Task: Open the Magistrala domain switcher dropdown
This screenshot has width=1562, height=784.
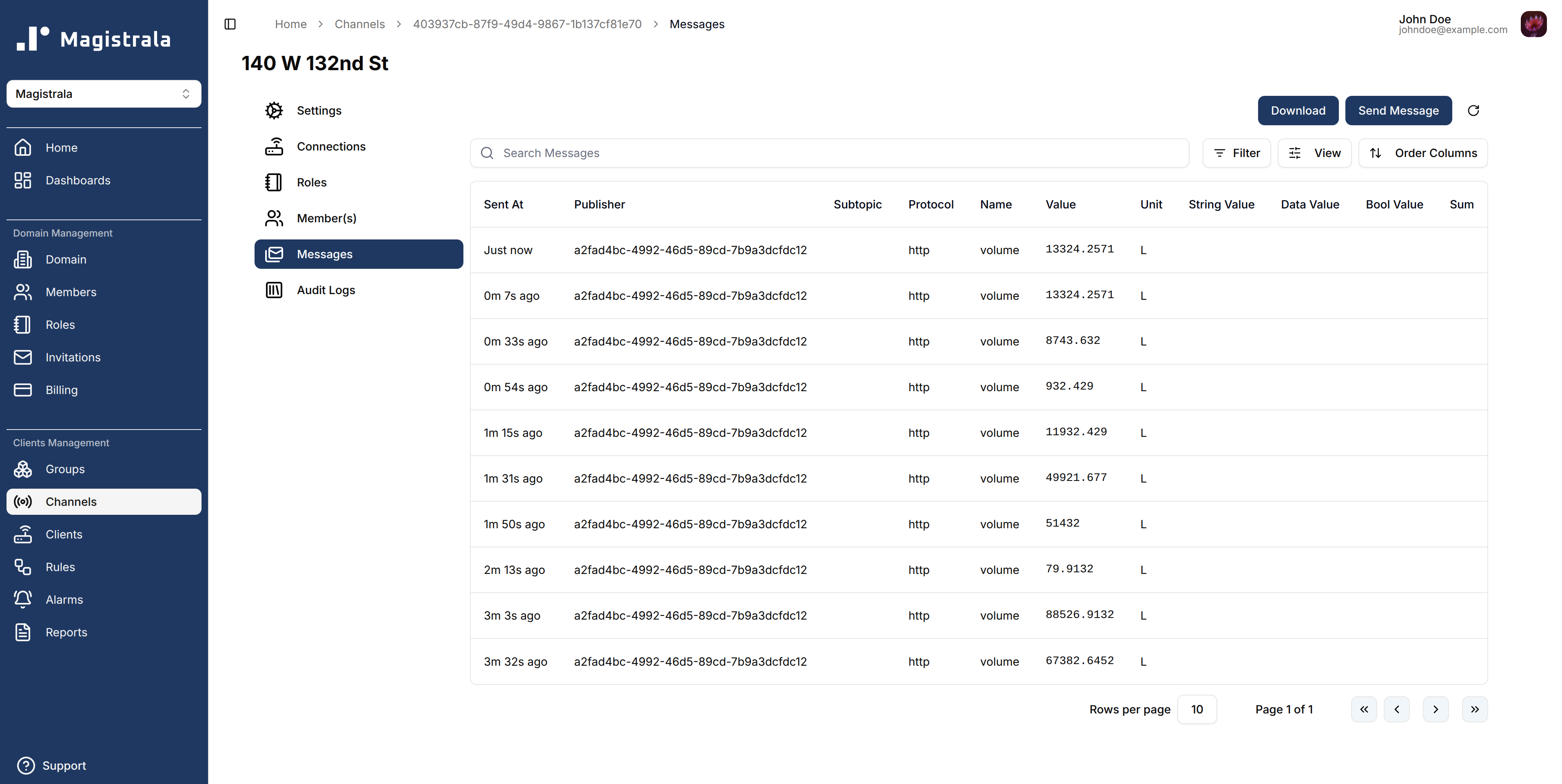Action: [x=104, y=94]
